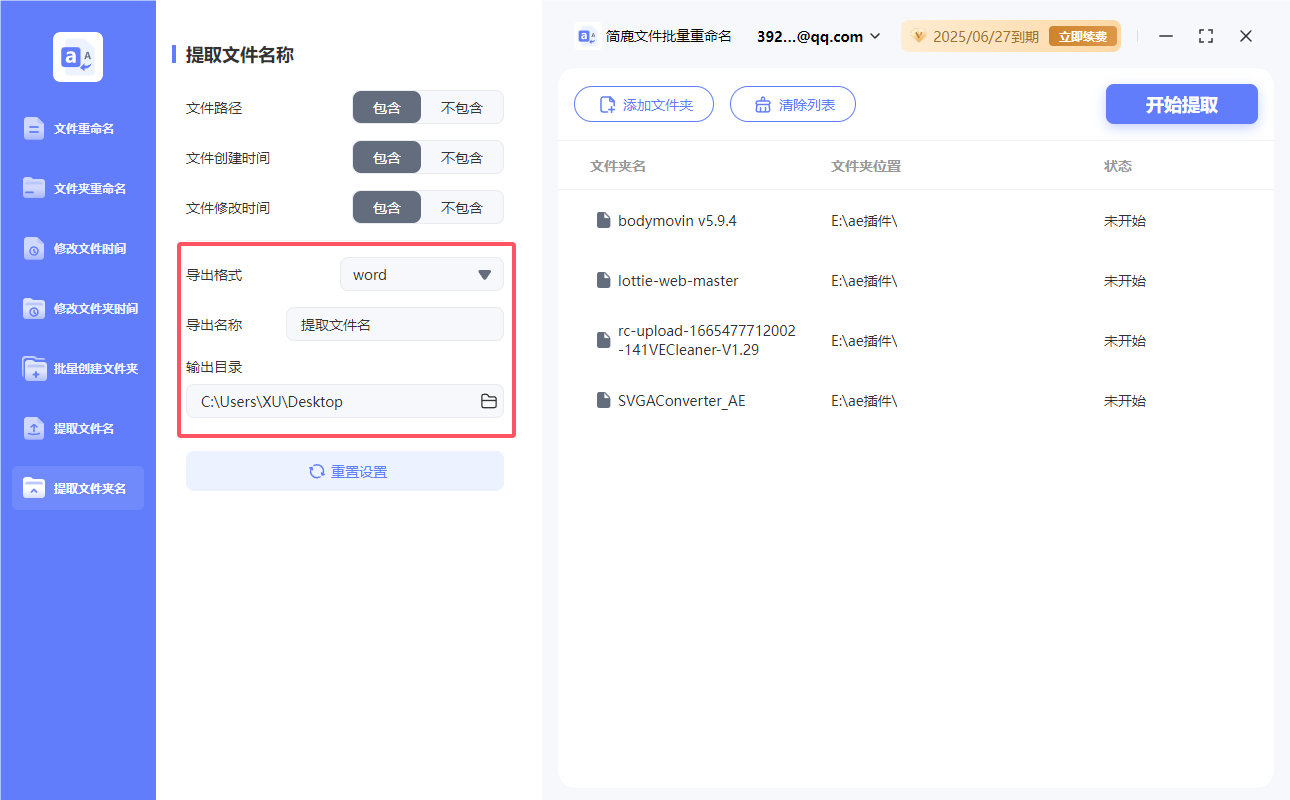Viewport: 1290px width, 800px height.
Task: Open the 导出格式 word dropdown
Action: click(x=421, y=274)
